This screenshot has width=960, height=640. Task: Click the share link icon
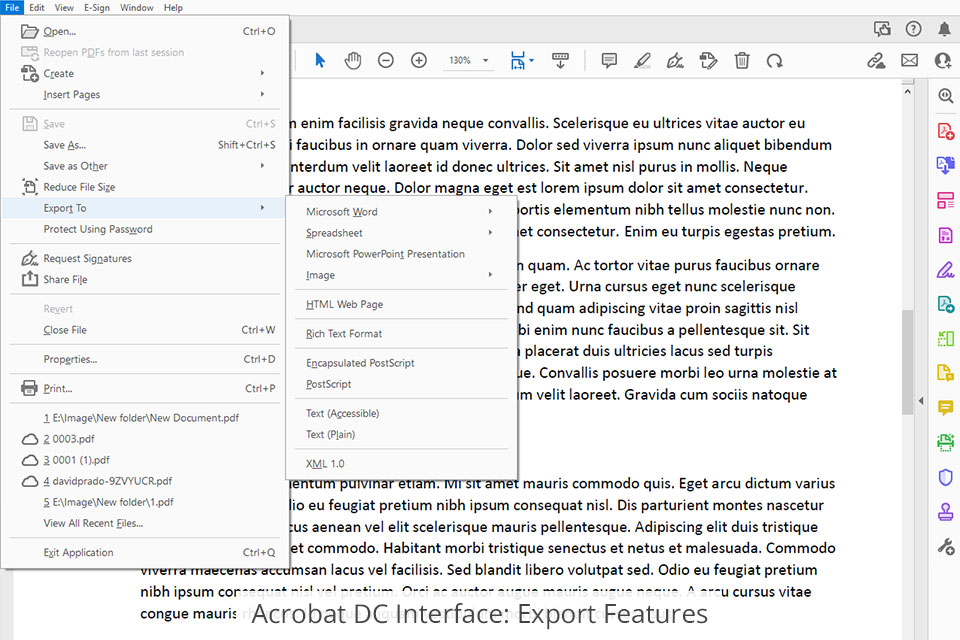click(876, 60)
